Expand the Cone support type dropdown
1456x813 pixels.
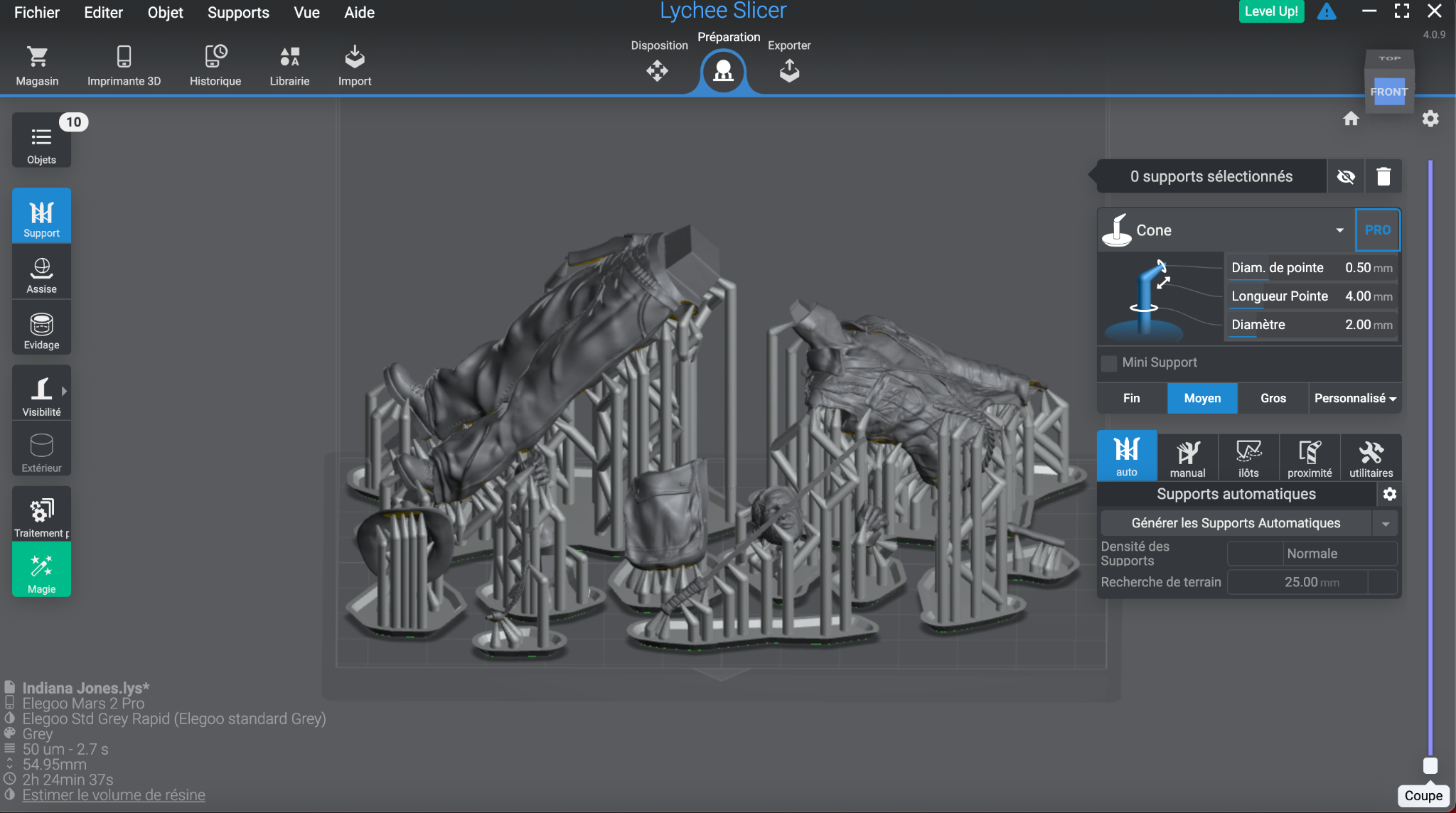1339,230
